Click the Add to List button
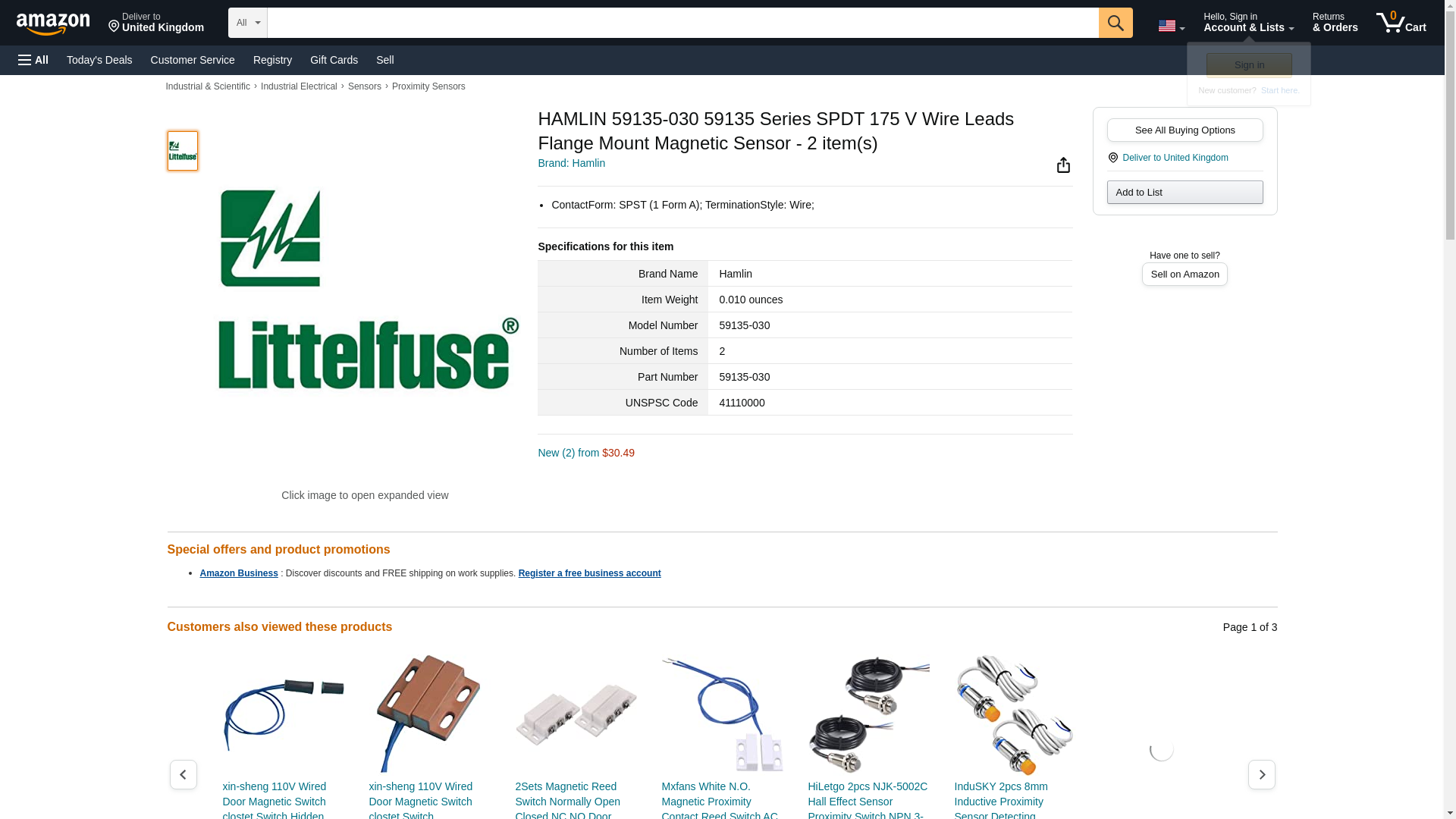1456x819 pixels. [x=1185, y=192]
